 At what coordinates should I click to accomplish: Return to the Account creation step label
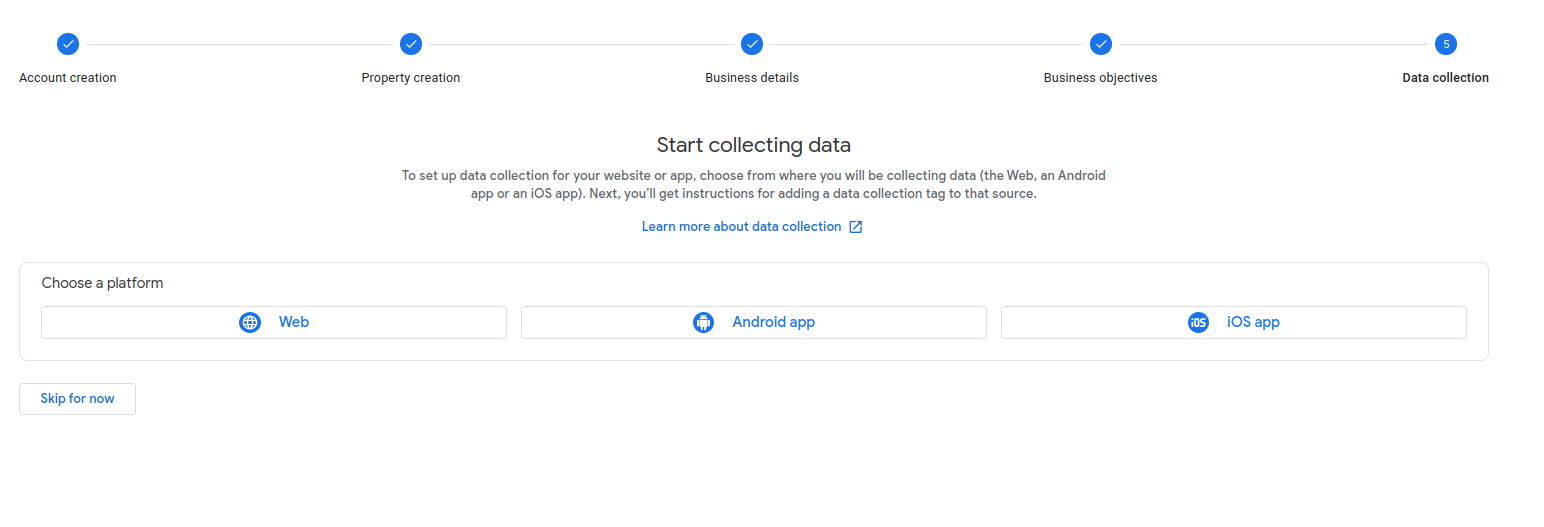point(68,78)
